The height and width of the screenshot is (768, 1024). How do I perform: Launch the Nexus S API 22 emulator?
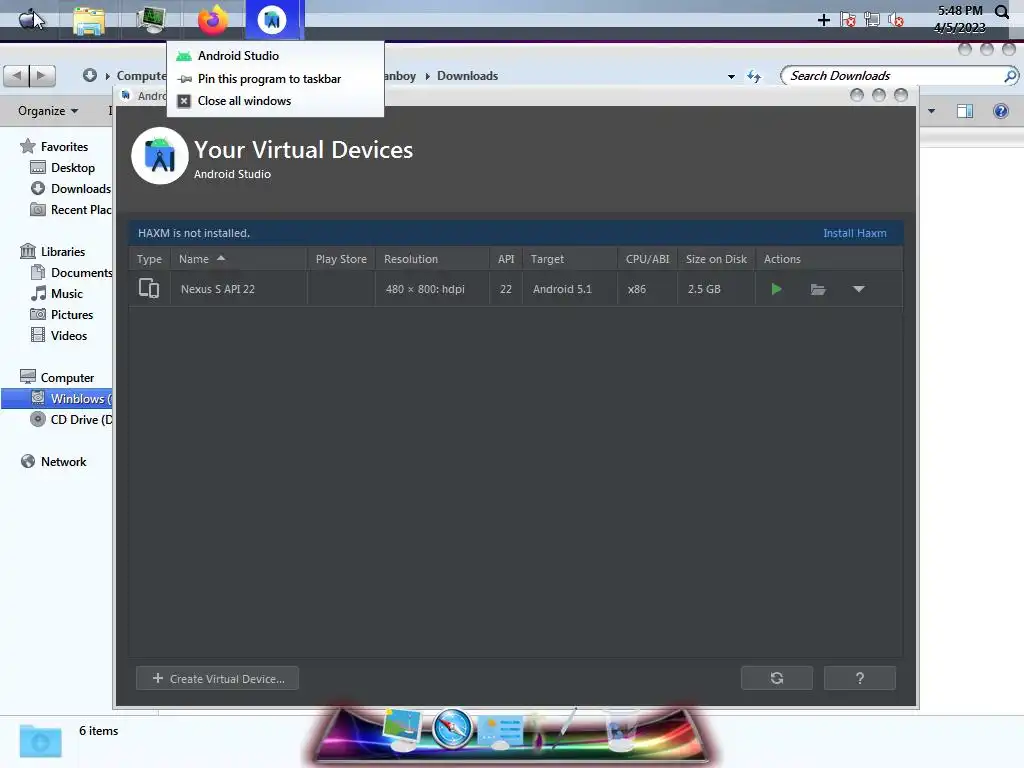click(x=776, y=289)
